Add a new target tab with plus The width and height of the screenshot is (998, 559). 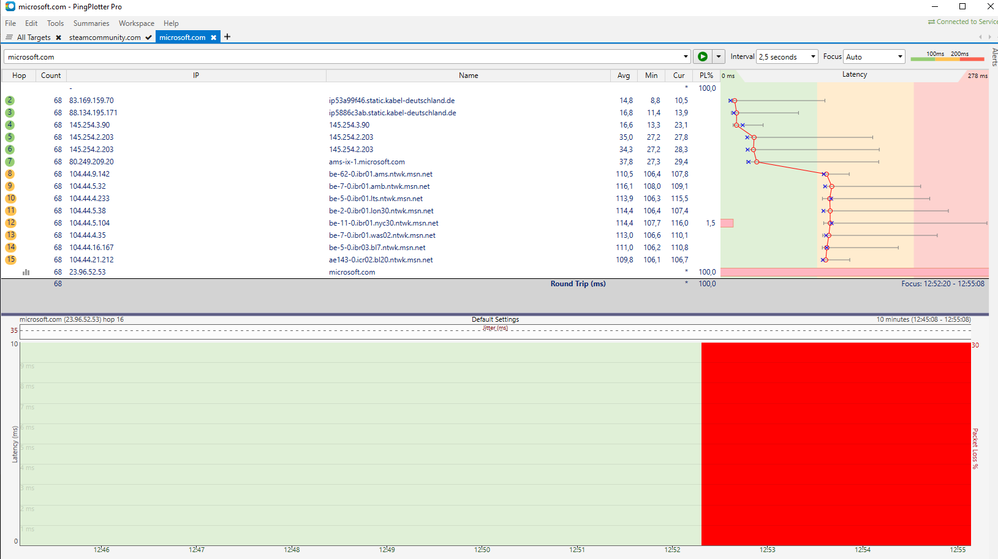tap(227, 37)
